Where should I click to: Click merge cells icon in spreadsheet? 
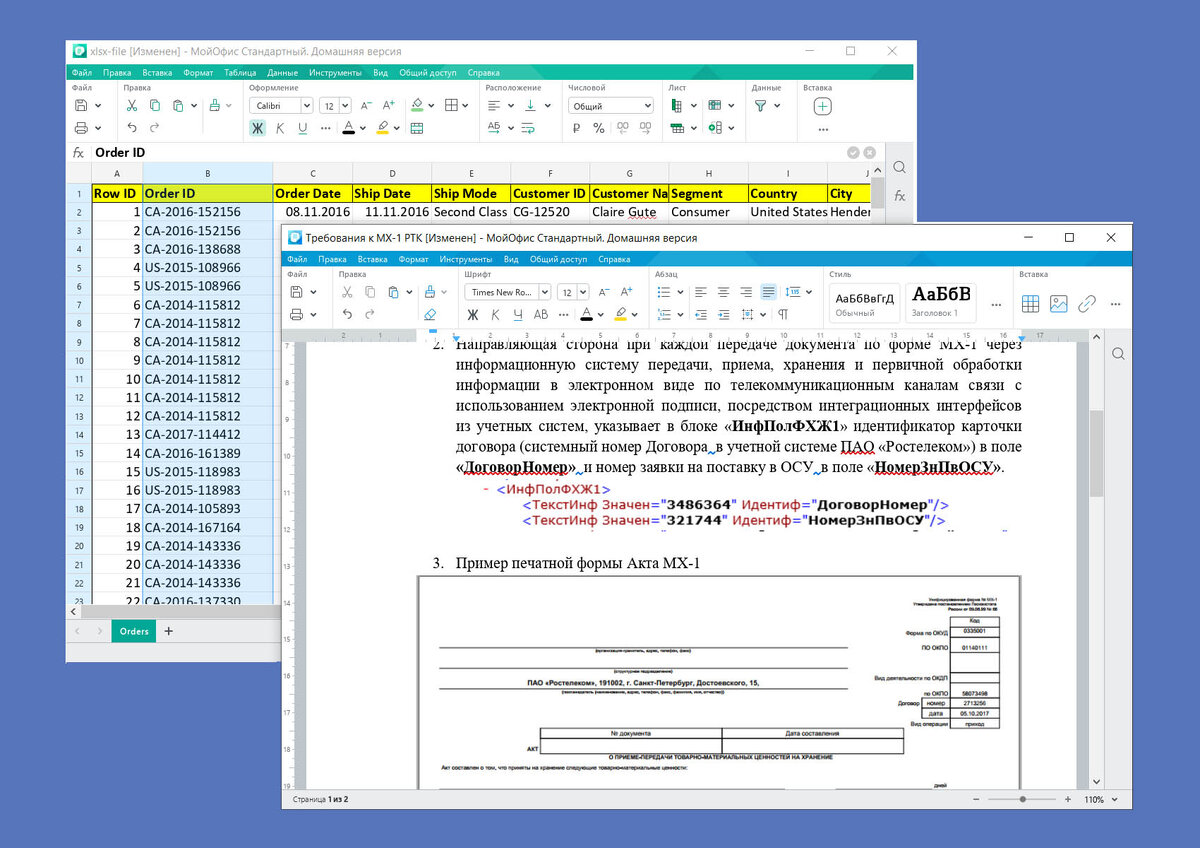pos(417,128)
